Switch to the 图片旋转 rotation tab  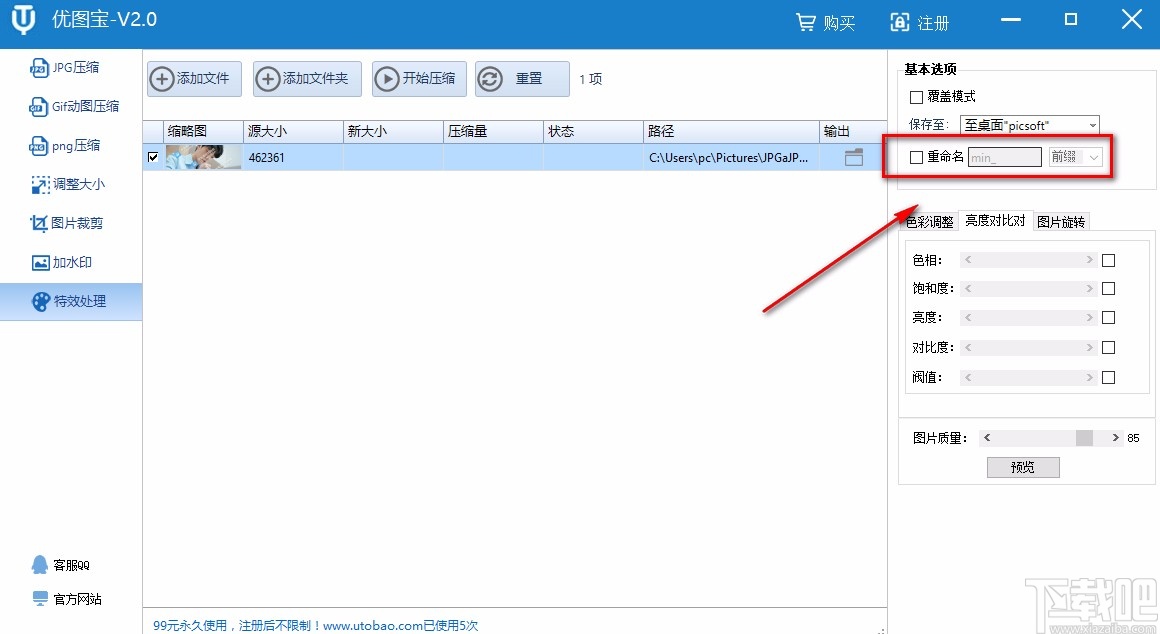[1061, 221]
